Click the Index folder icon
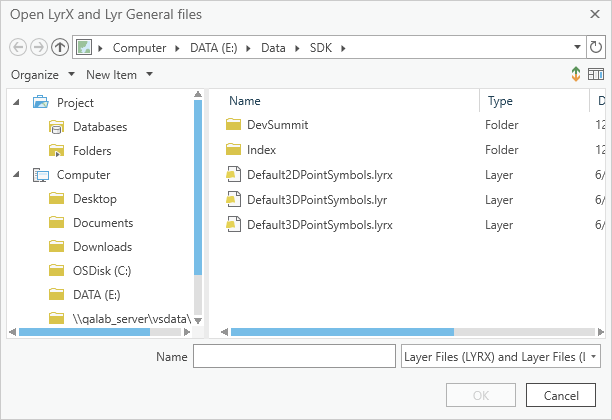 tap(233, 149)
